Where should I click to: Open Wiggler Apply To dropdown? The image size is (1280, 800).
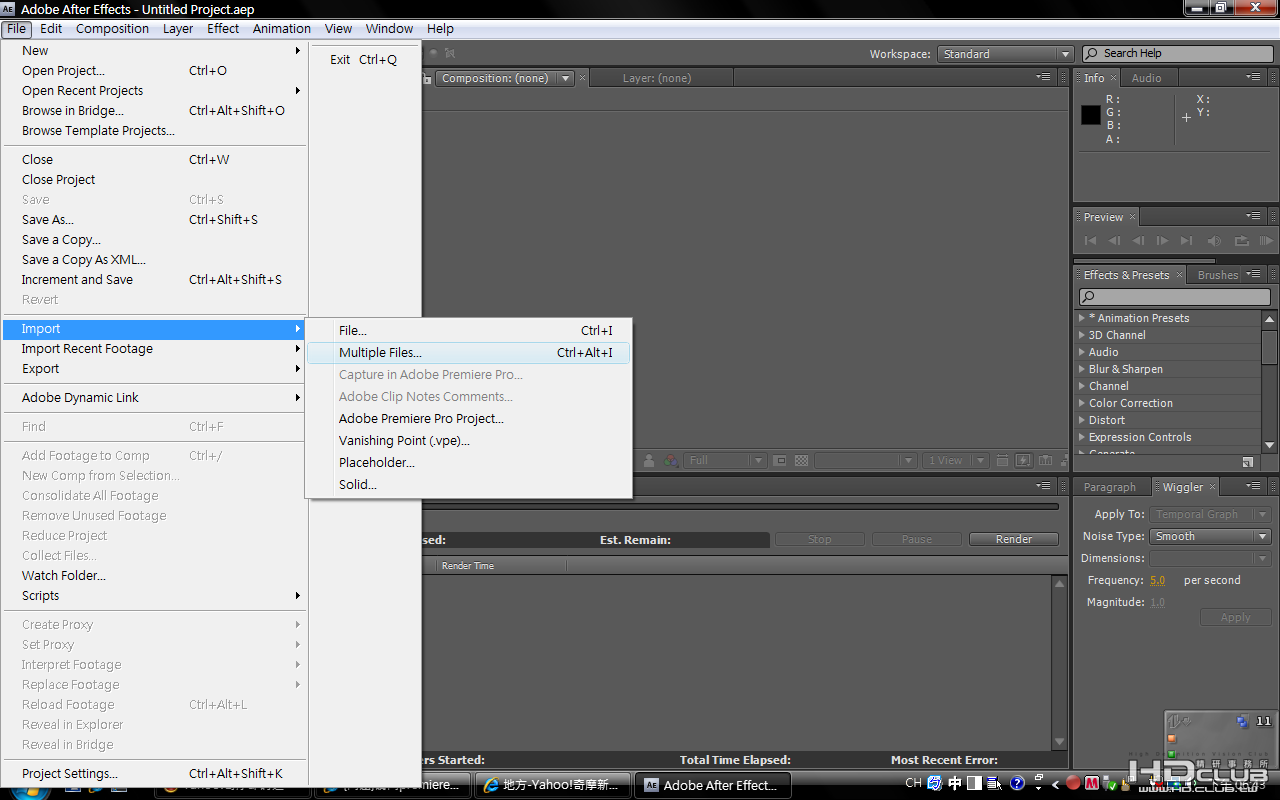(x=1210, y=514)
